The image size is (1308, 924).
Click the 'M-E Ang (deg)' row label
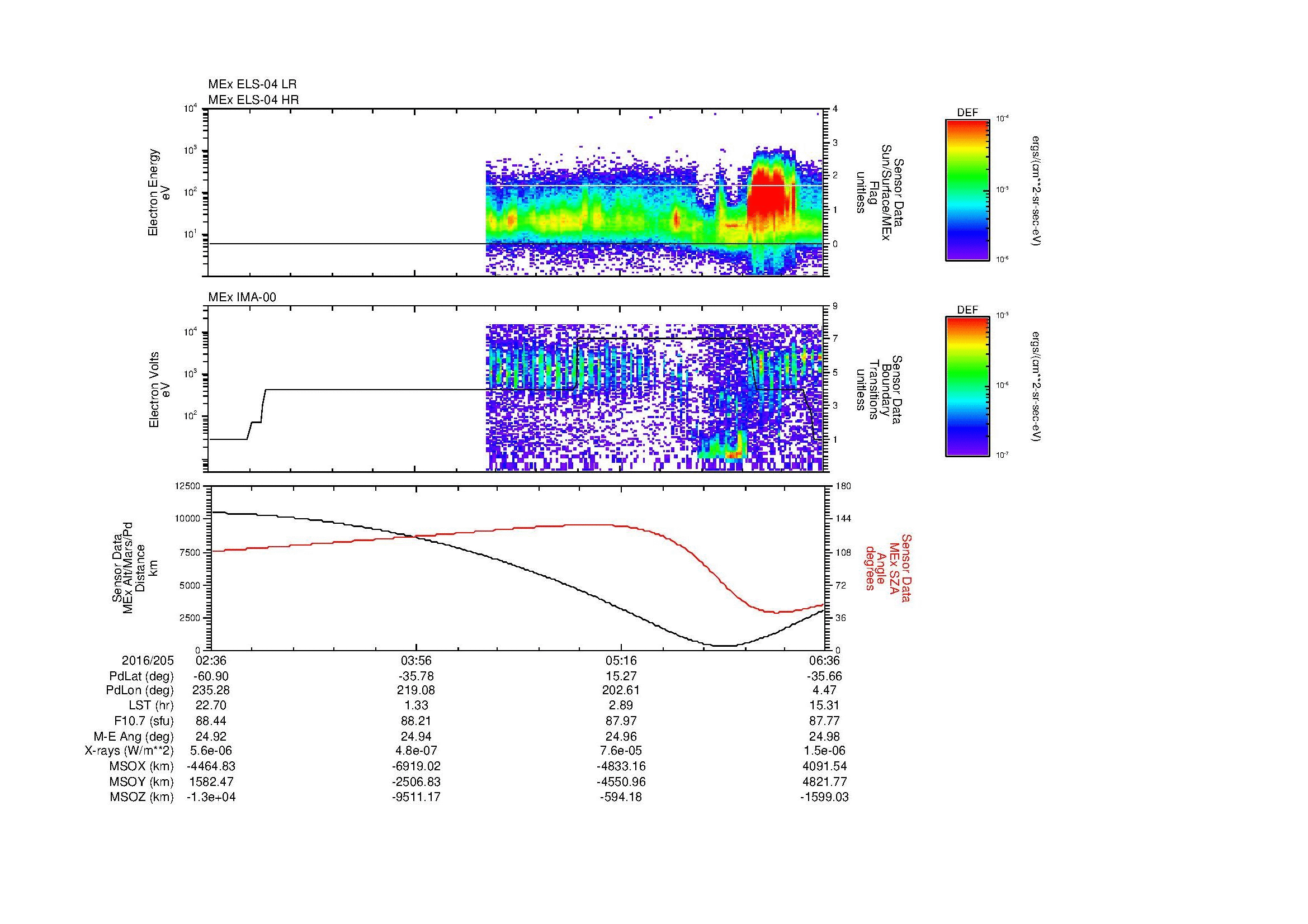tap(134, 737)
